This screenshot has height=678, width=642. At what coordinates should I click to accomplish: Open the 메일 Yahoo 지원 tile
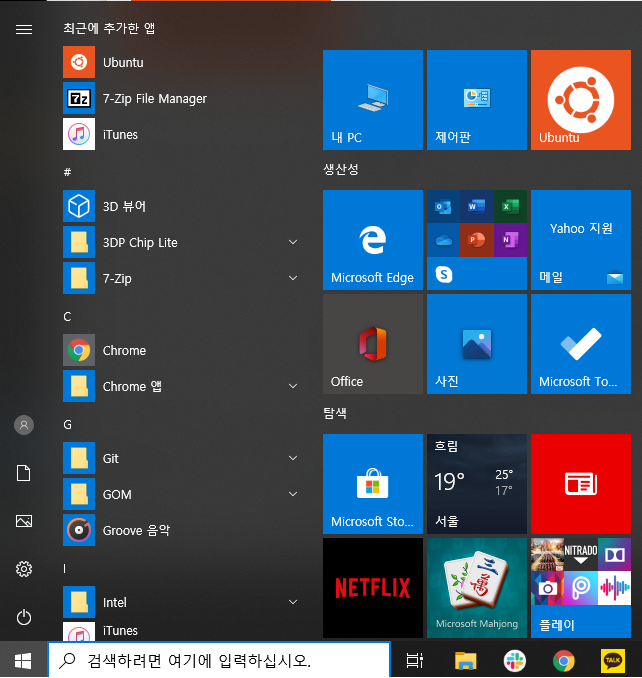581,240
